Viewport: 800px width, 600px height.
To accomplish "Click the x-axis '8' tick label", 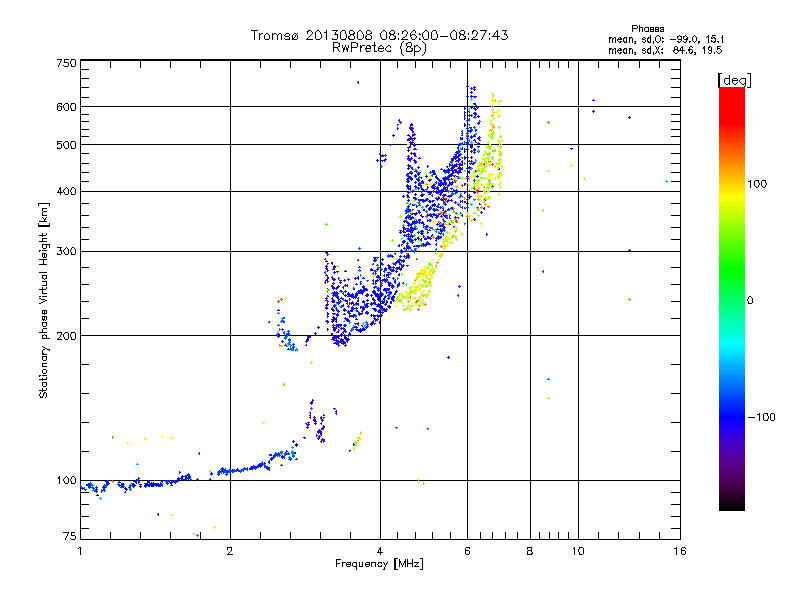I will click(x=530, y=551).
